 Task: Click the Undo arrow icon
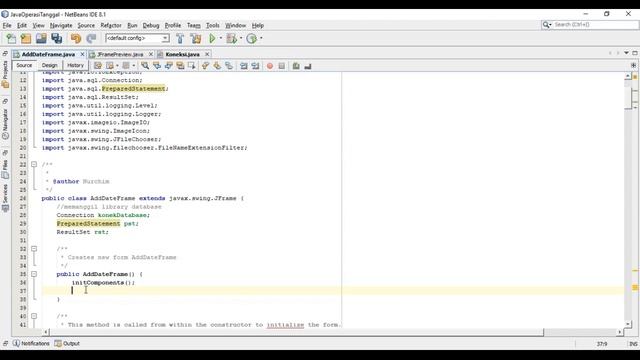76,38
